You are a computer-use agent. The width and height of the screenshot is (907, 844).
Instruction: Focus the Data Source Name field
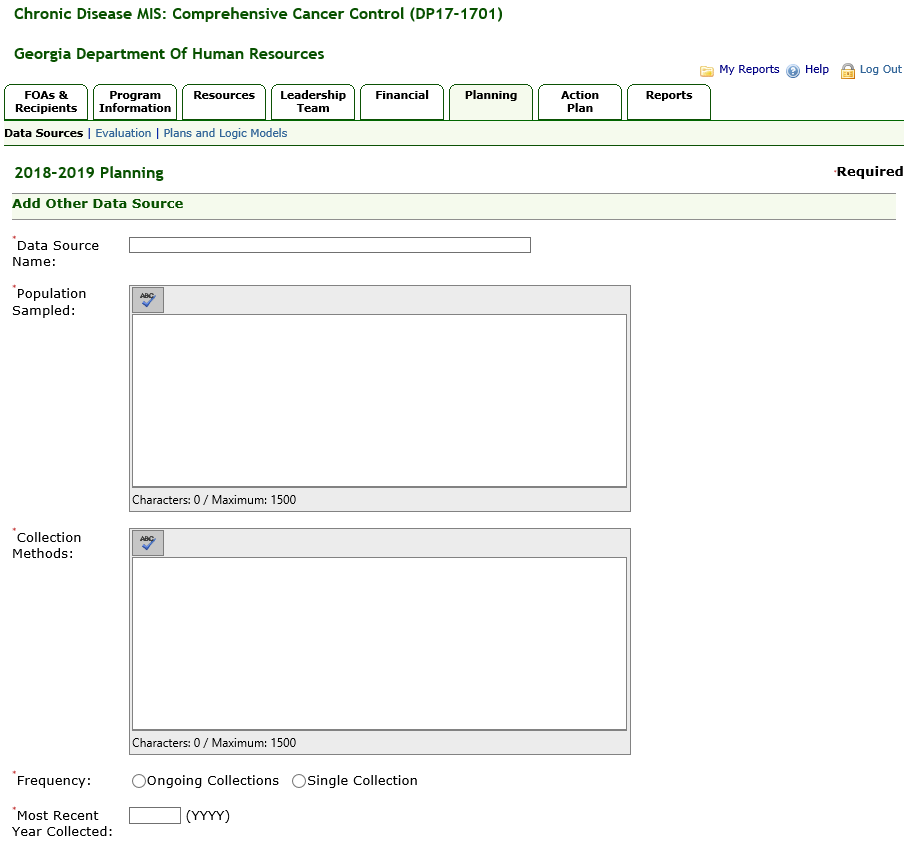(330, 245)
